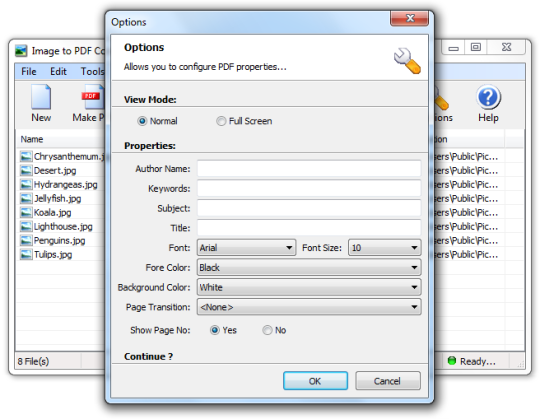The image size is (540, 419).
Task: Click the 8 File(s) status bar text
Action: (33, 361)
